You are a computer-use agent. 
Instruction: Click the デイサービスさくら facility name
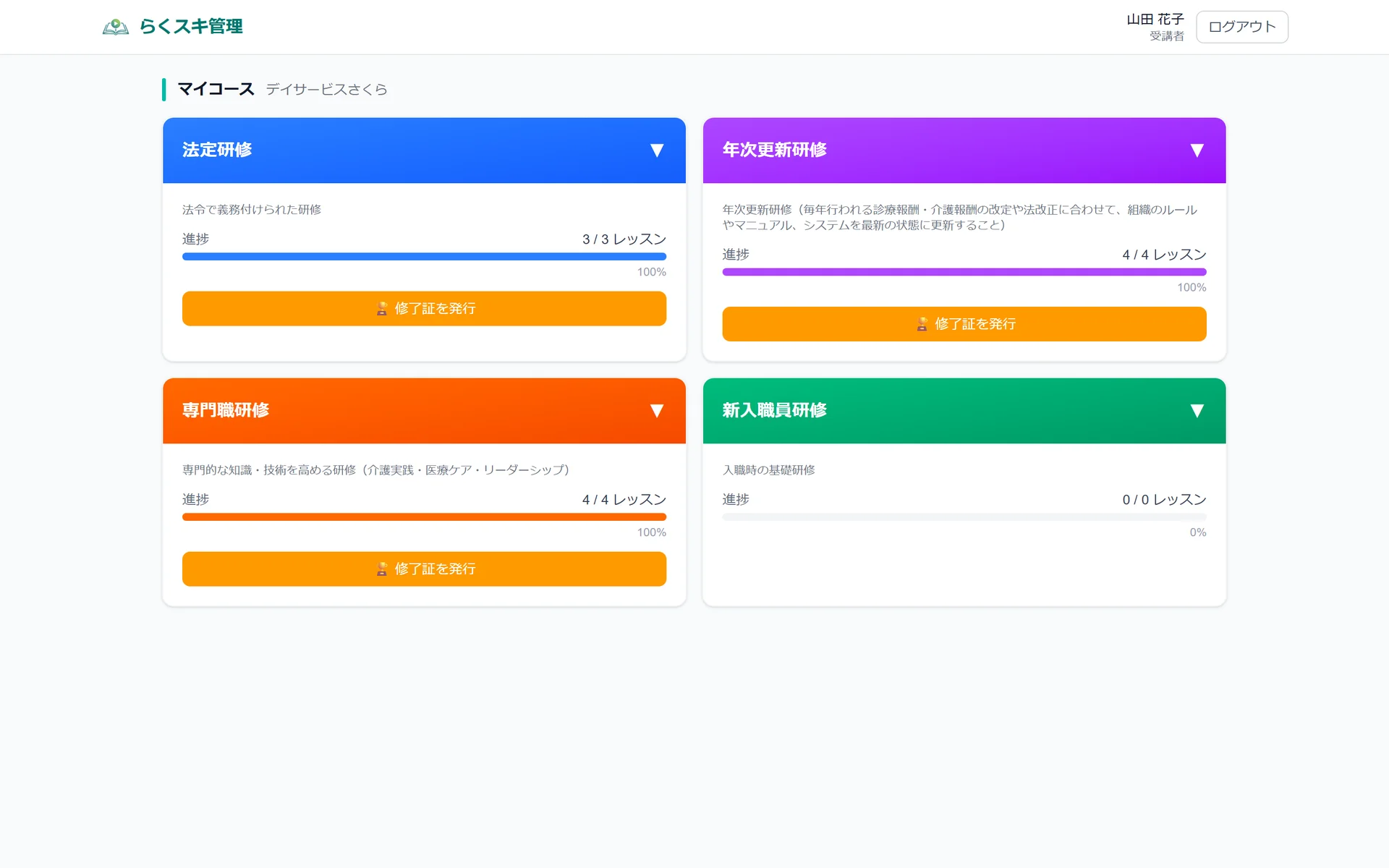[326, 90]
